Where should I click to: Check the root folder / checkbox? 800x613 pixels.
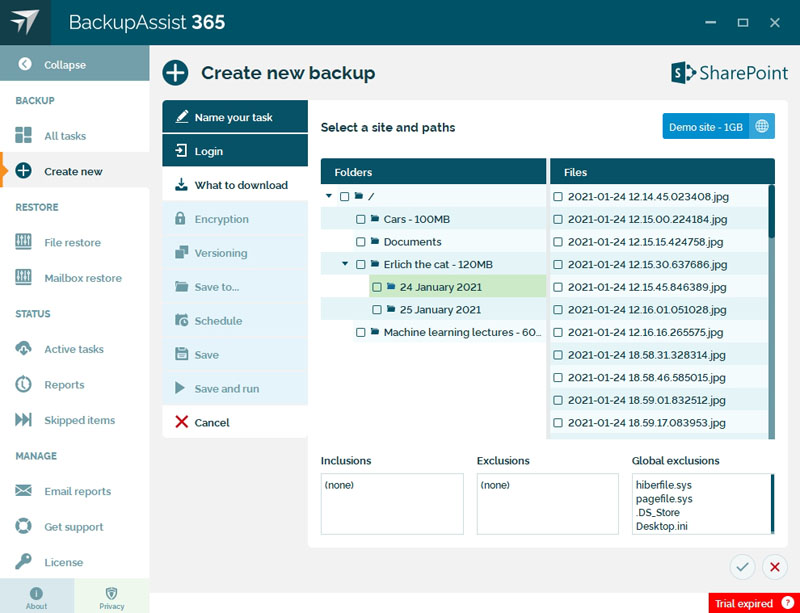tap(344, 197)
